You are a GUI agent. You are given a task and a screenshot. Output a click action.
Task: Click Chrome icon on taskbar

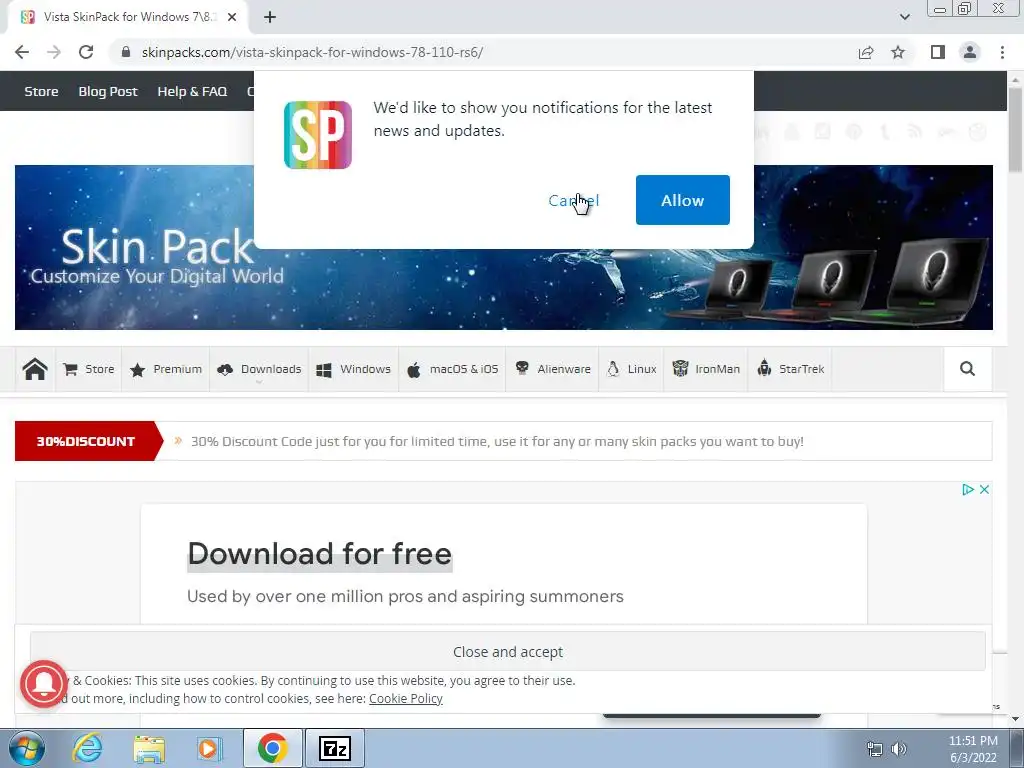click(272, 748)
